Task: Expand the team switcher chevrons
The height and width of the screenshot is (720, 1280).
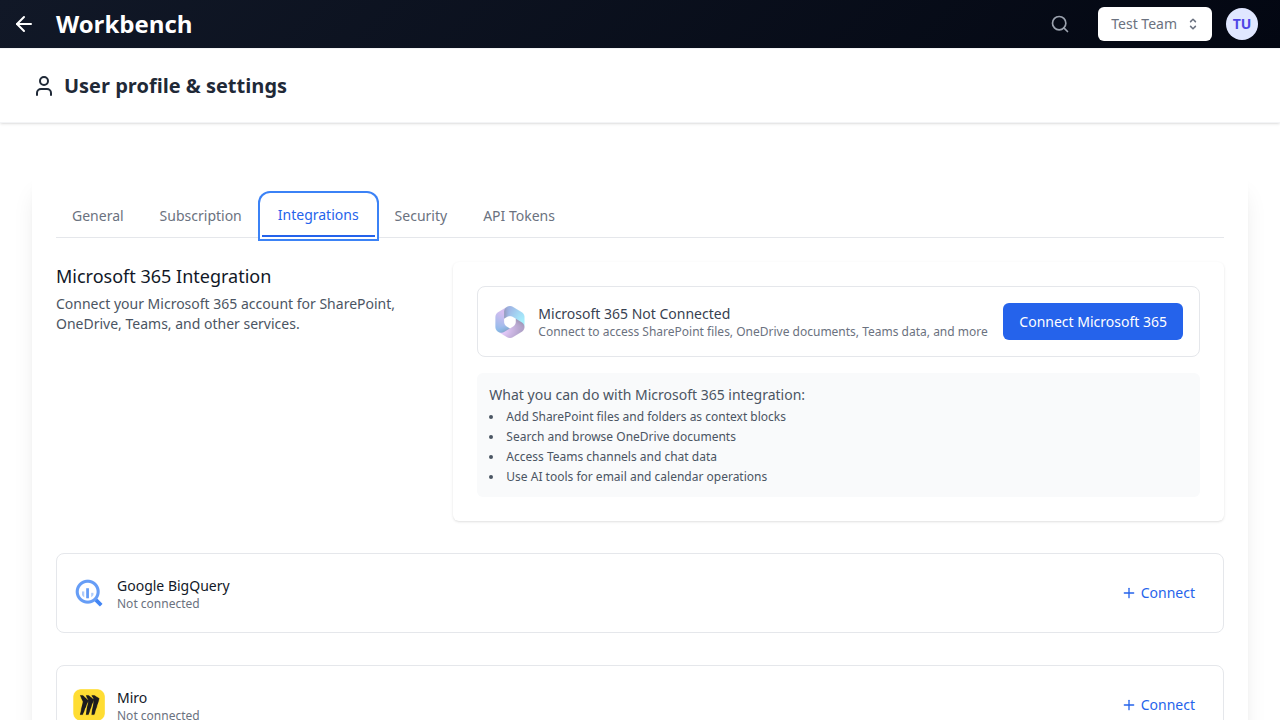Action: pos(1192,23)
